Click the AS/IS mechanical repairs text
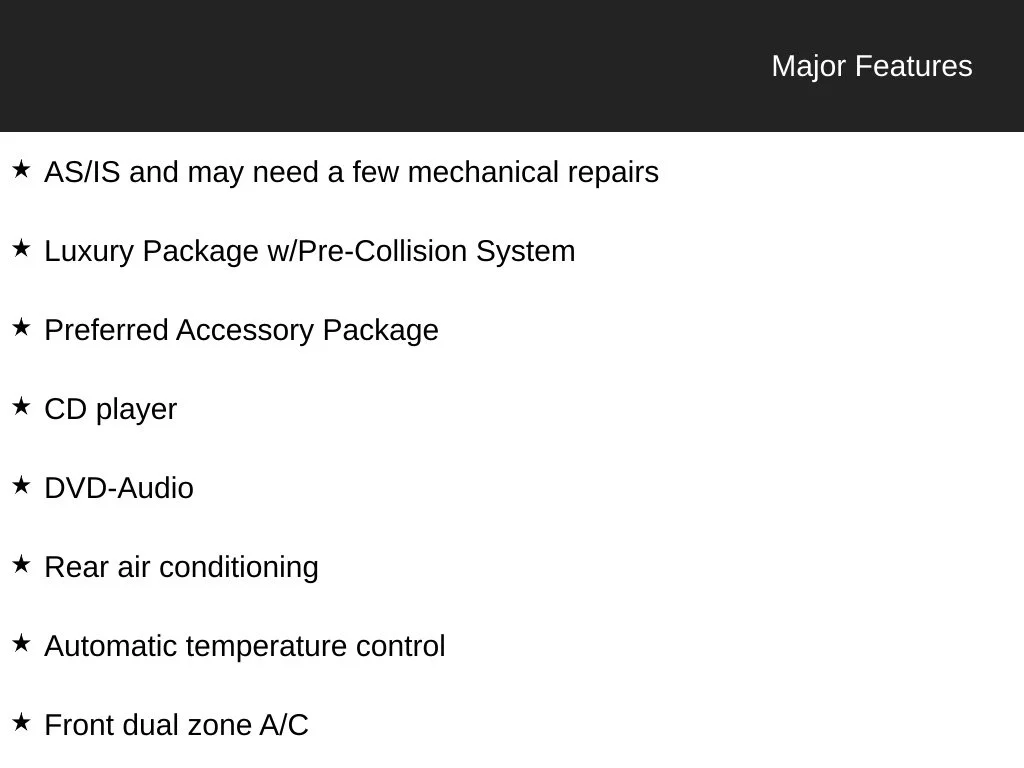The image size is (1024, 768). tap(351, 172)
